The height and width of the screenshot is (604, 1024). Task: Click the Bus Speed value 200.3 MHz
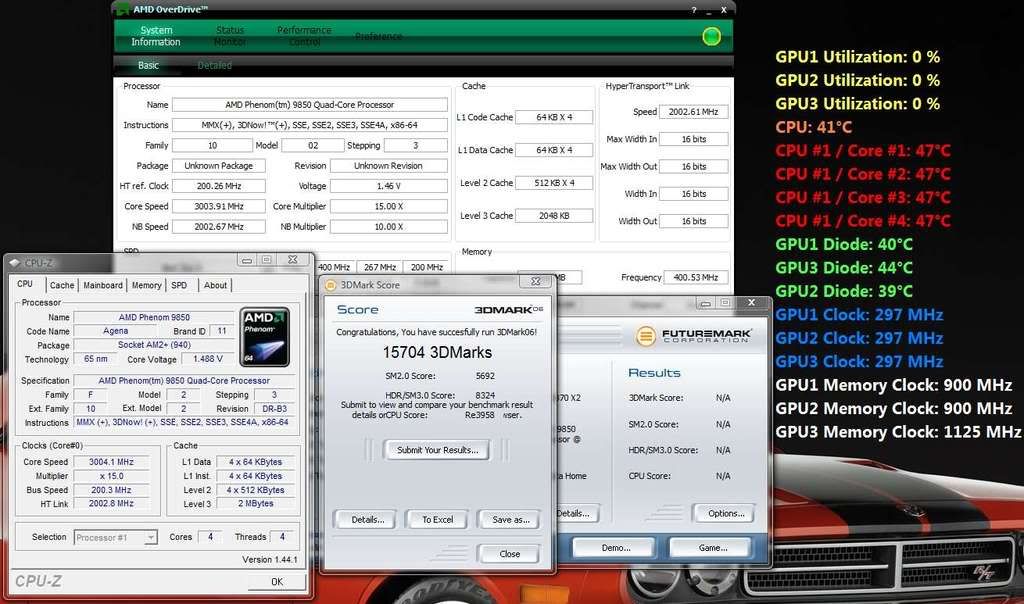pos(111,490)
